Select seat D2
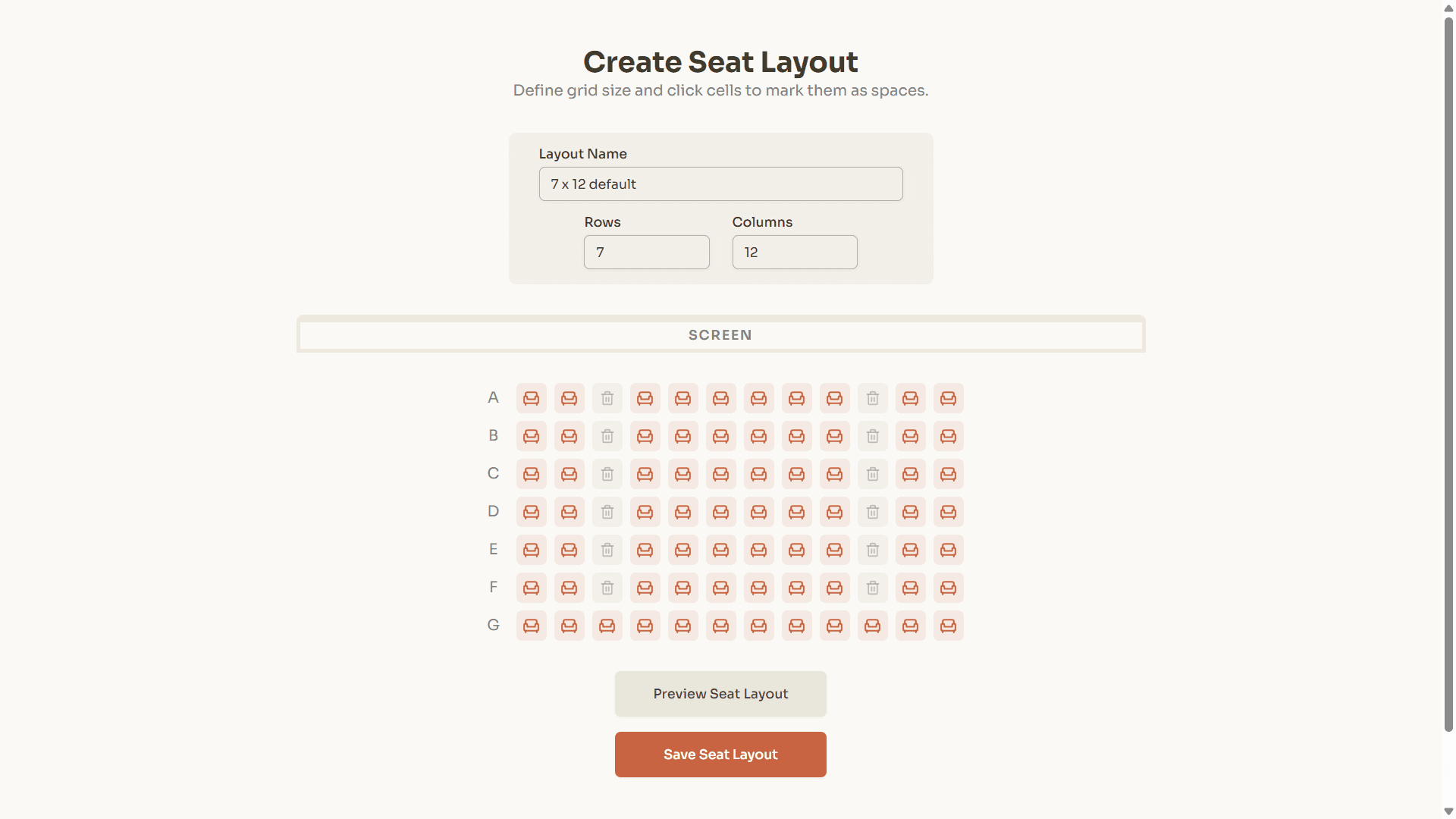This screenshot has height=819, width=1456. [x=569, y=512]
